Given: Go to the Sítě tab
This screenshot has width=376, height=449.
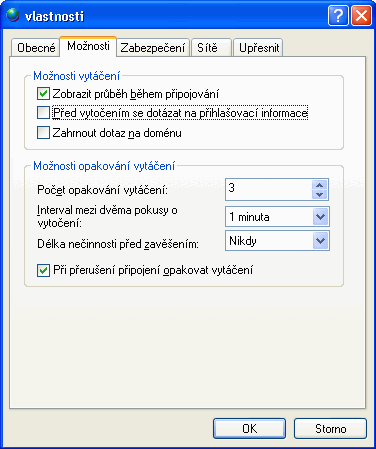Looking at the screenshot, I should click(x=211, y=48).
